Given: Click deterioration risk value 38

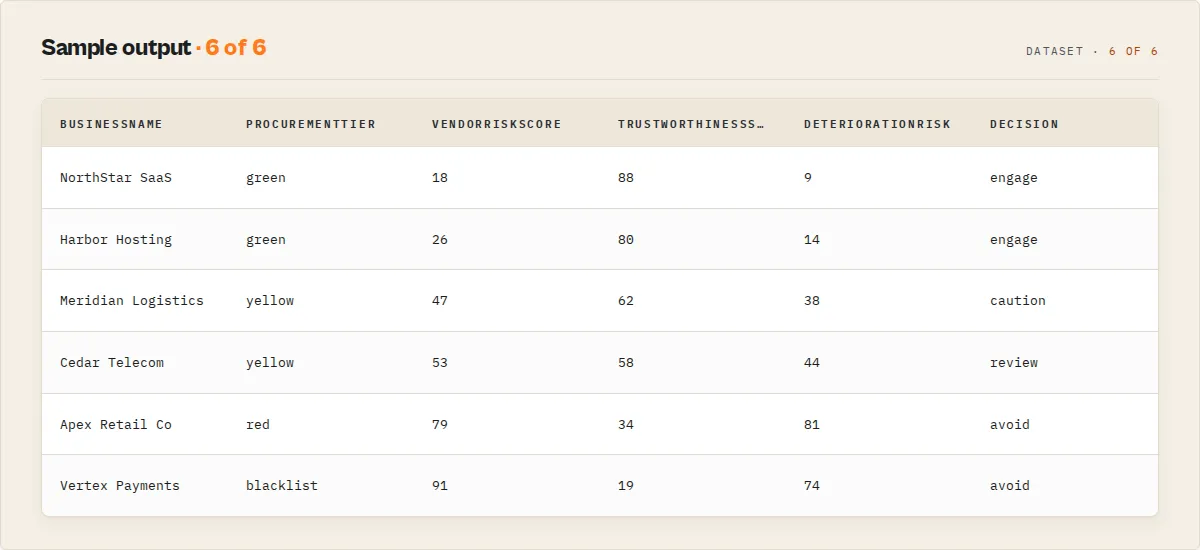Looking at the screenshot, I should (x=812, y=301).
